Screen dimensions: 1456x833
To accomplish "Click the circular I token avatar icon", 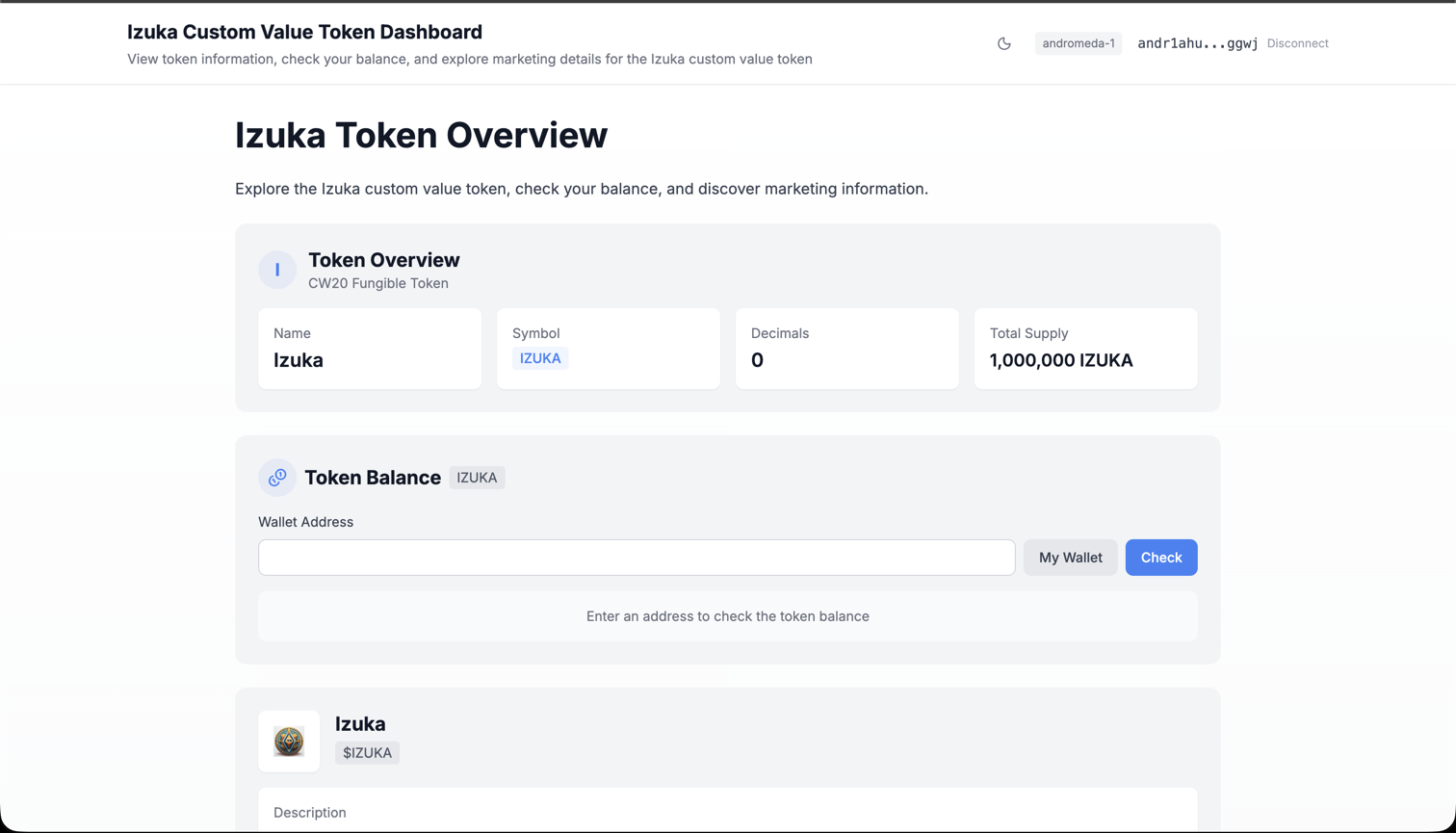I will (276, 270).
